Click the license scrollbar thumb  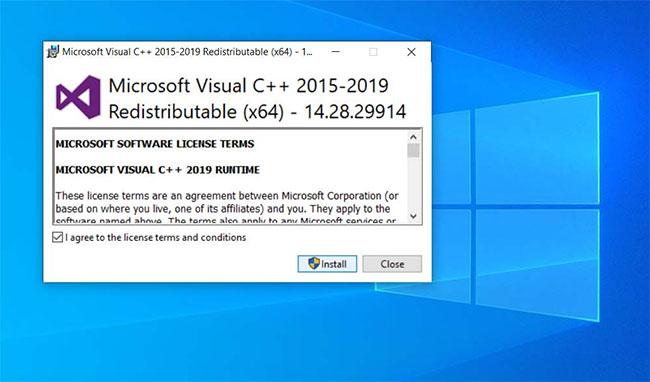click(x=413, y=150)
